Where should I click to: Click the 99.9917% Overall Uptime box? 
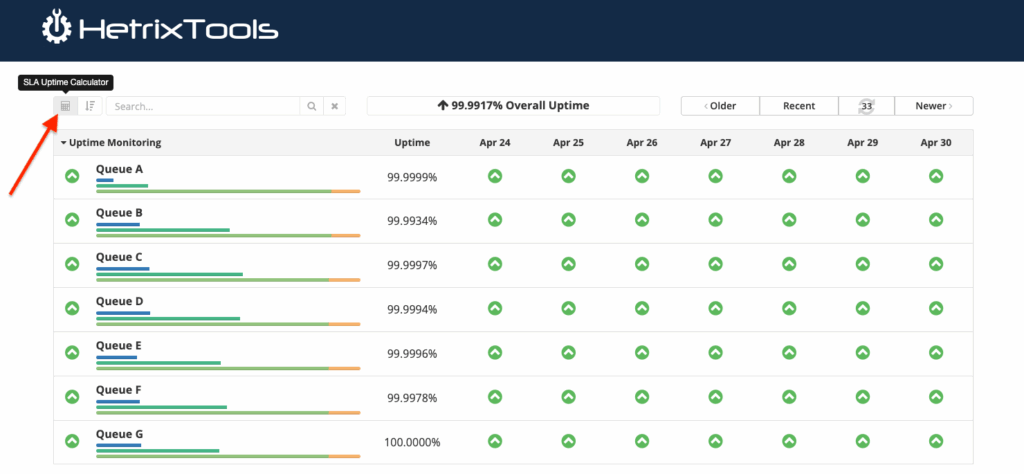point(513,106)
